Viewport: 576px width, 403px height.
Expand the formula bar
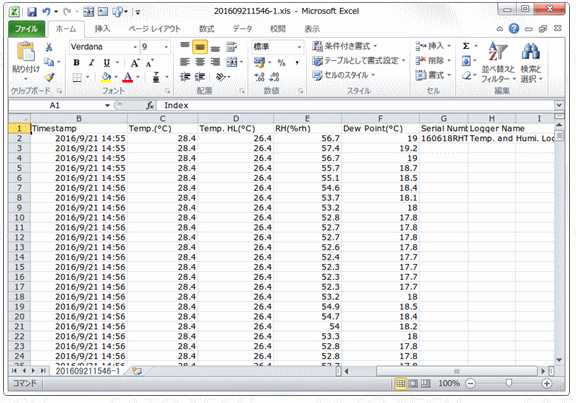click(559, 105)
